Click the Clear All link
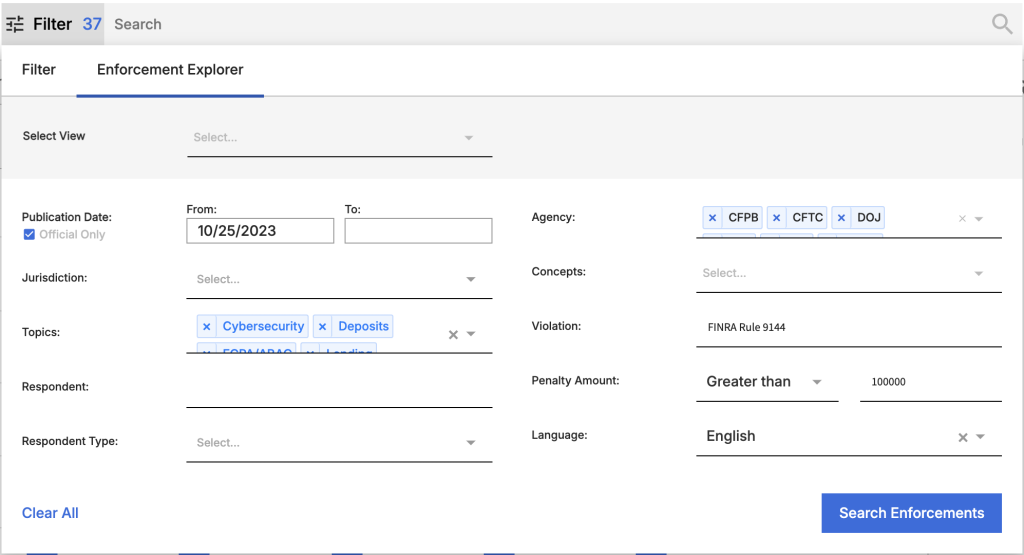 tap(50, 513)
